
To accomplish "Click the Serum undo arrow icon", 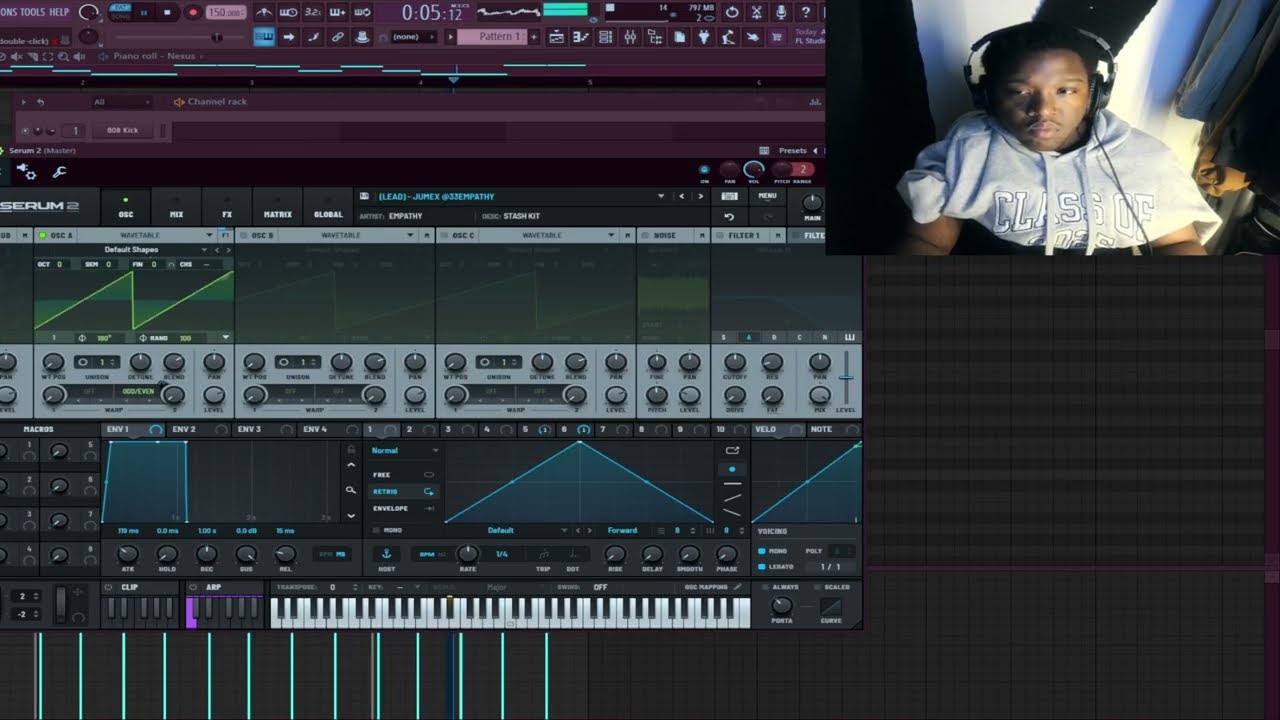I will (729, 217).
